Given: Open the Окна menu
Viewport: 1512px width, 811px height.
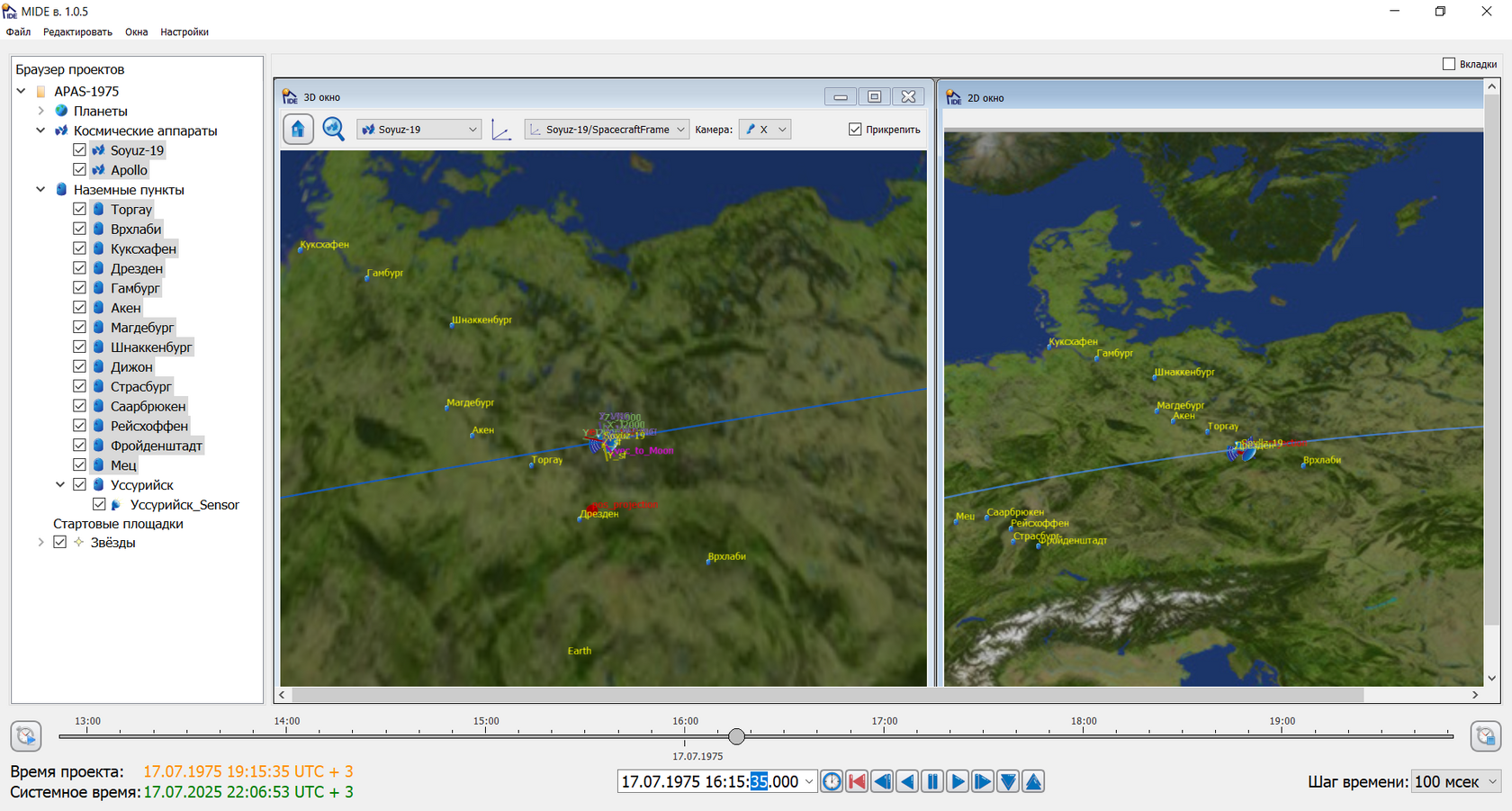Looking at the screenshot, I should point(137,32).
